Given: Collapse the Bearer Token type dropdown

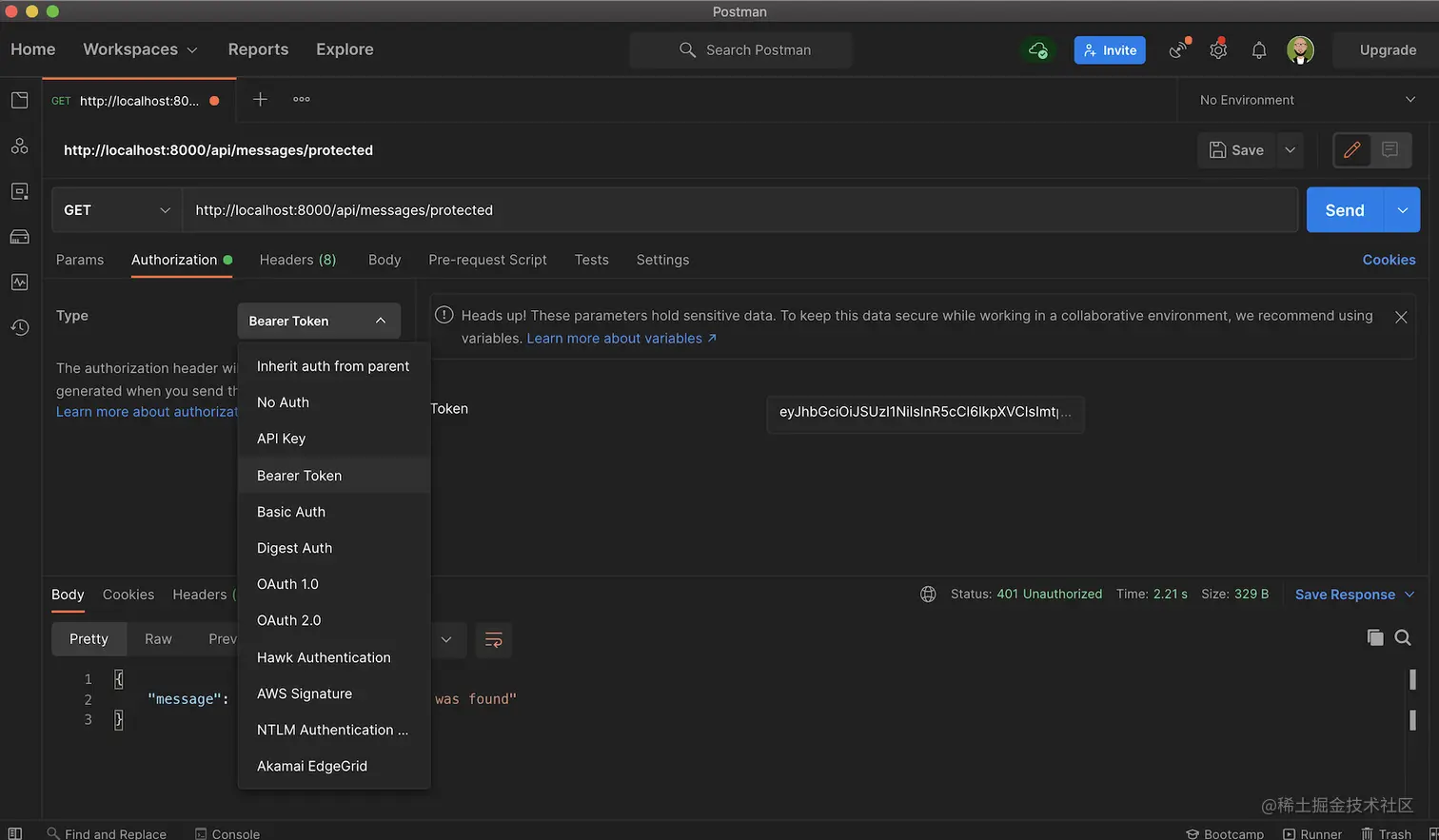Looking at the screenshot, I should 319,322.
